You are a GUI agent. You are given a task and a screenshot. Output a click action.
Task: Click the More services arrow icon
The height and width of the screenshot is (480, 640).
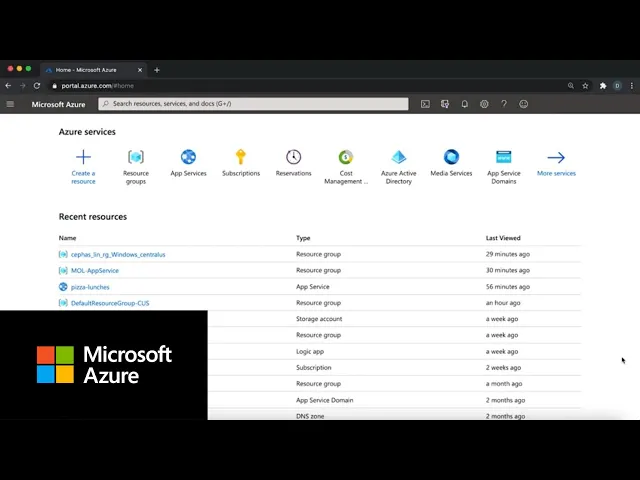(x=556, y=157)
